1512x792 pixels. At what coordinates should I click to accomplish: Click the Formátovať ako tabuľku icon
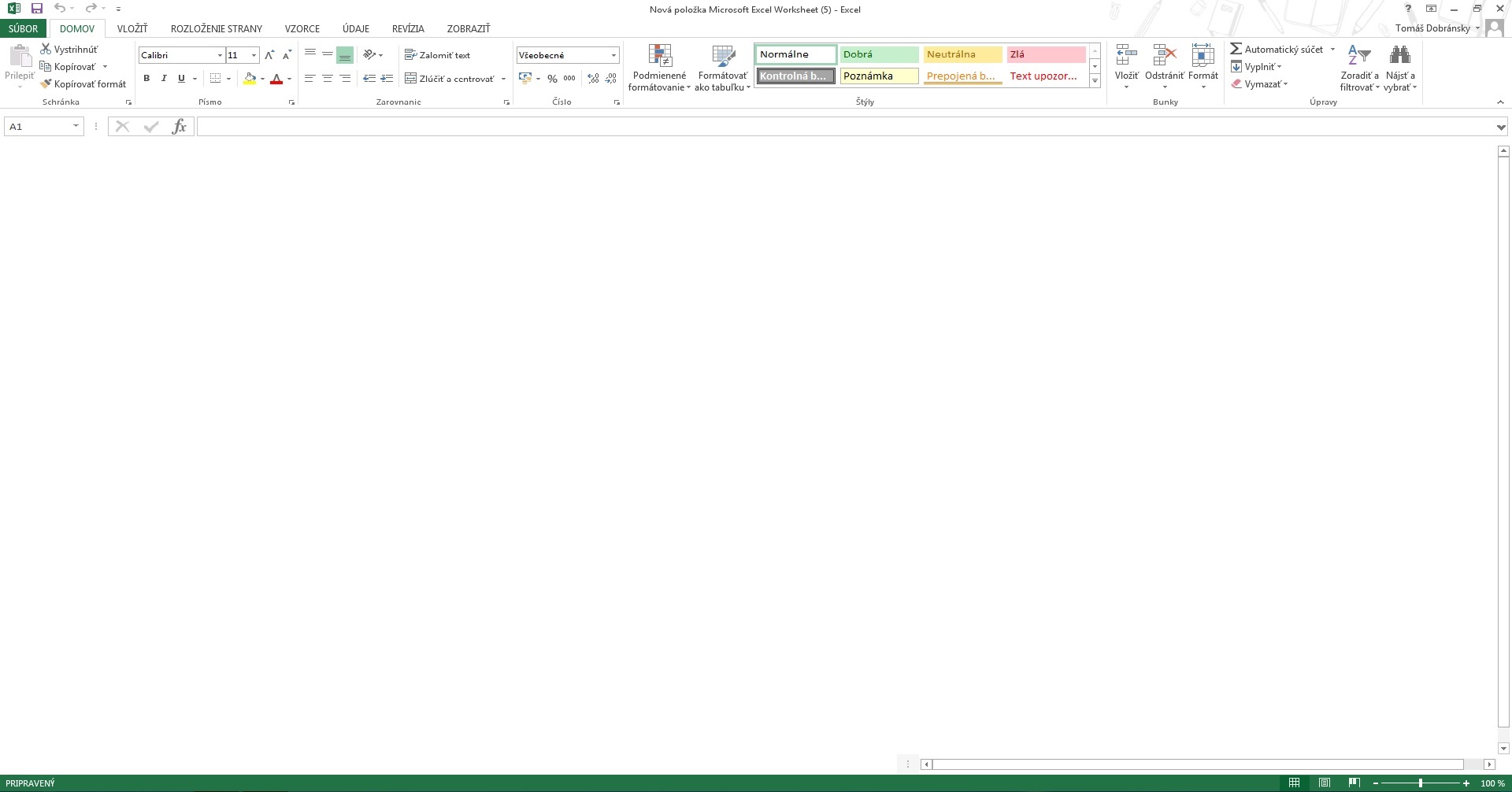[x=722, y=56]
